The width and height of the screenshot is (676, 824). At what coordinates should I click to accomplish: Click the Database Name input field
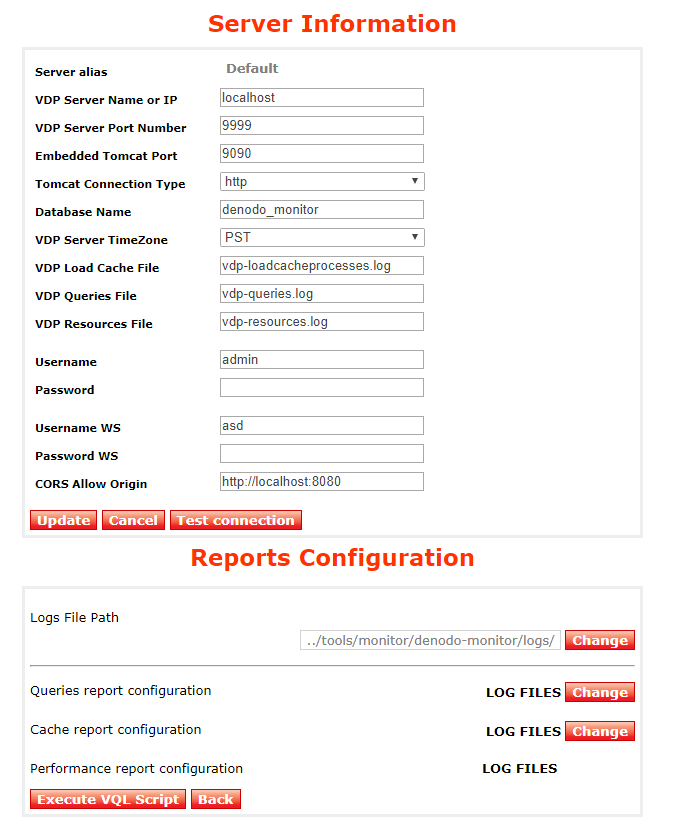322,210
